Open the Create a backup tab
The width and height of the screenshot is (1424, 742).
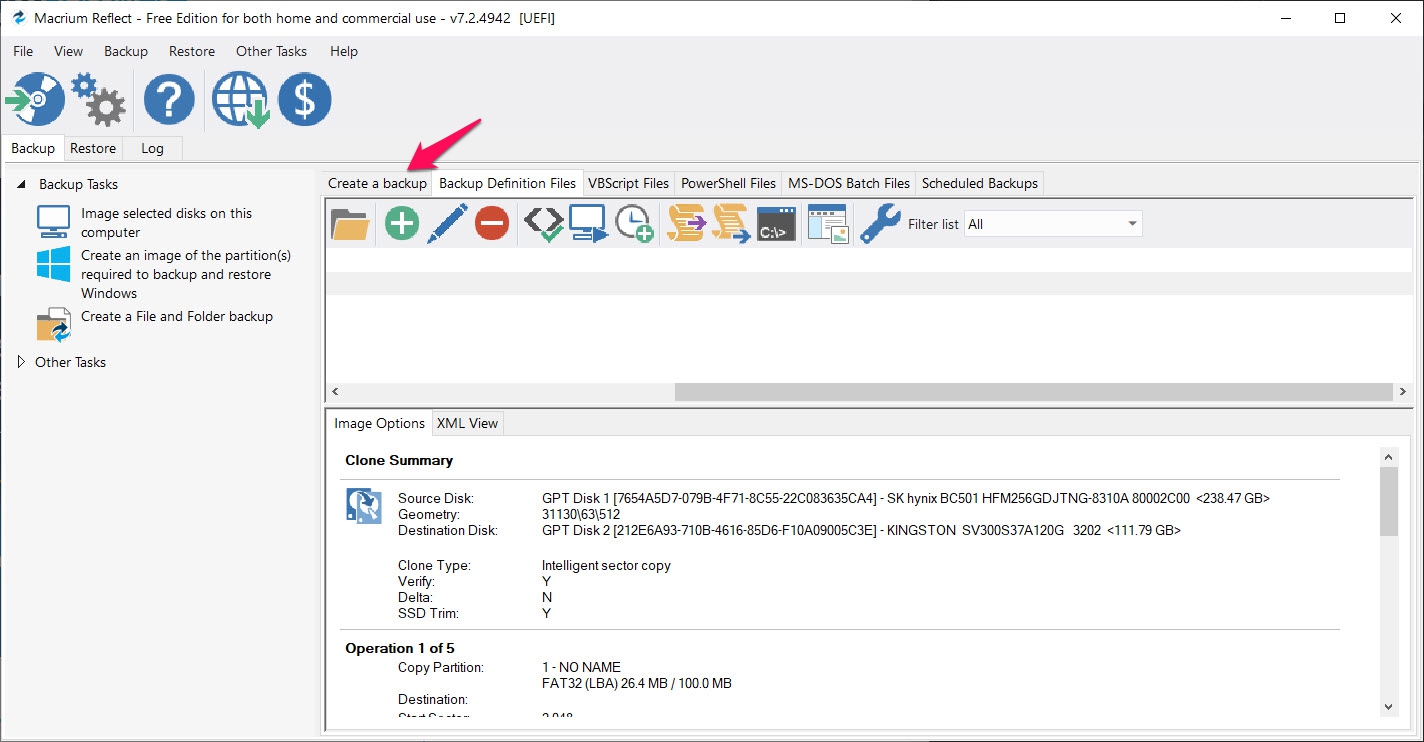[x=377, y=183]
